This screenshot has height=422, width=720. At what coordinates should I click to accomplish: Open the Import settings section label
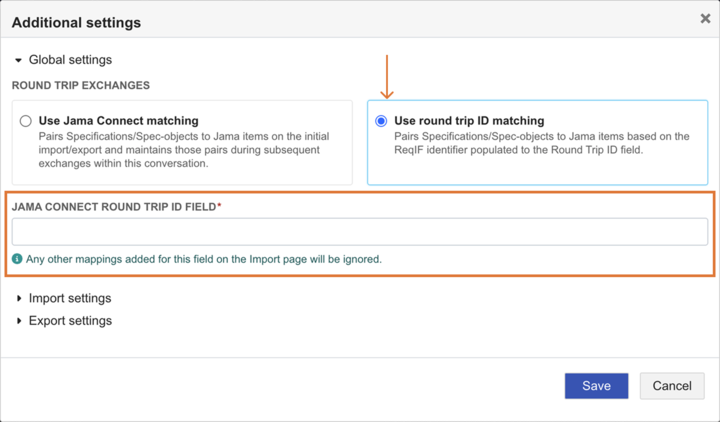(70, 298)
